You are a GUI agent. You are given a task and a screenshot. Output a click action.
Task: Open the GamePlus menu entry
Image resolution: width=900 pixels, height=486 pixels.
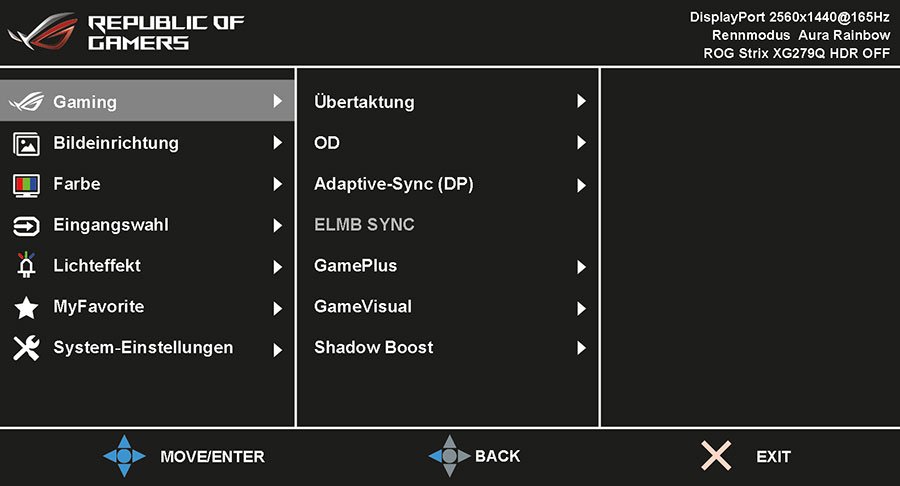(448, 266)
